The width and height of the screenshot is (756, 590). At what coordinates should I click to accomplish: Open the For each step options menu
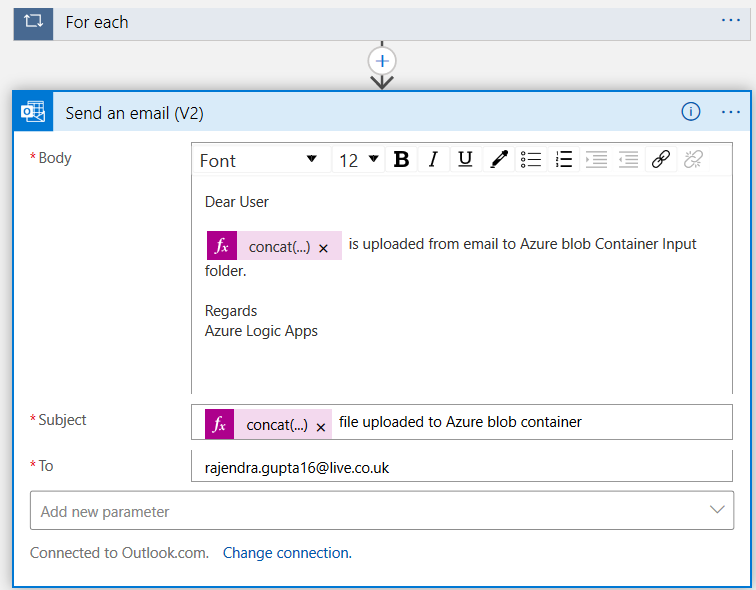[x=731, y=20]
